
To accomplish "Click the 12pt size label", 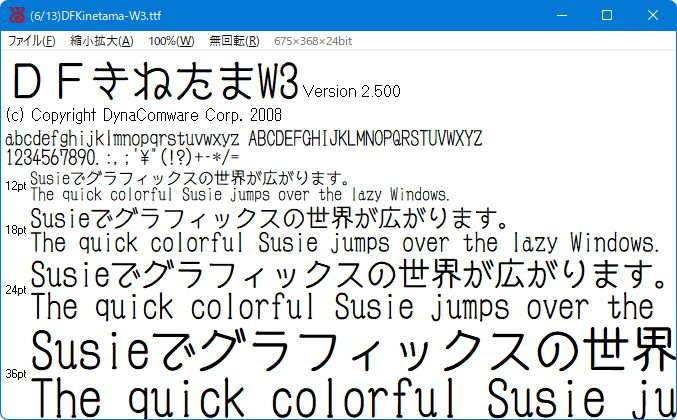I will tap(16, 186).
